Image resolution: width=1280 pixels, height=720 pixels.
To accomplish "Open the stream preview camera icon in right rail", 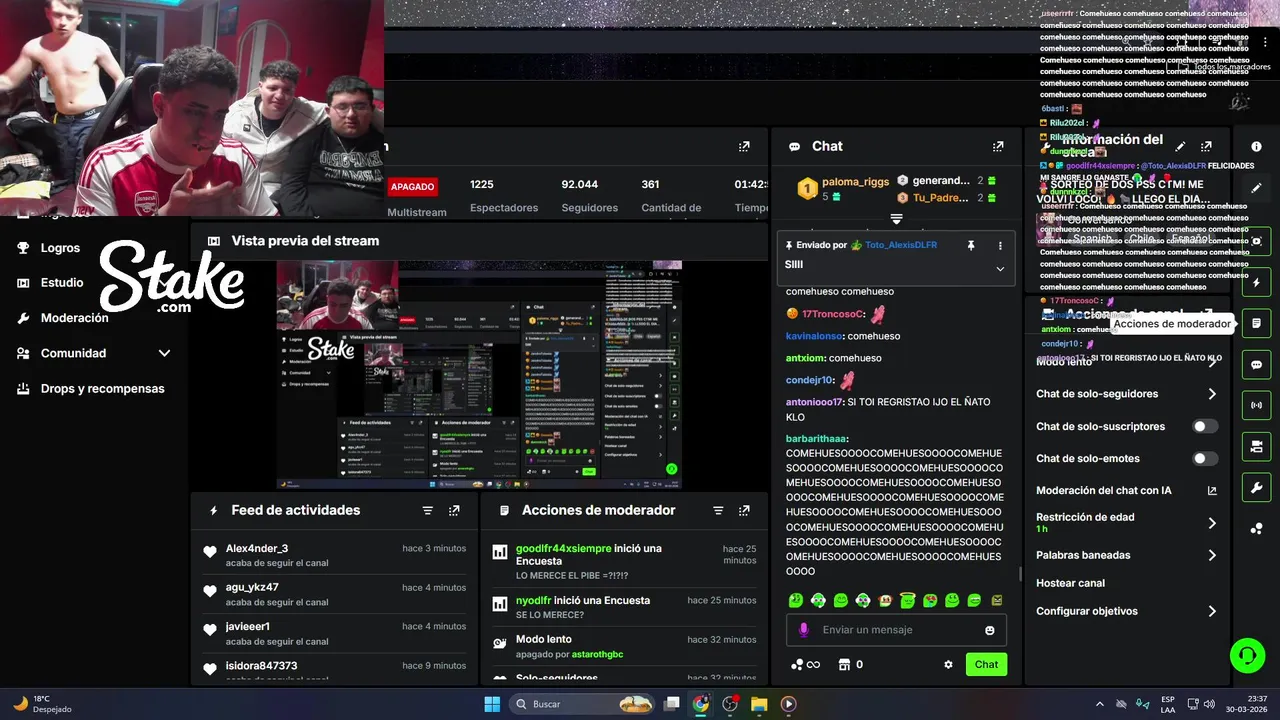I will (1256, 241).
